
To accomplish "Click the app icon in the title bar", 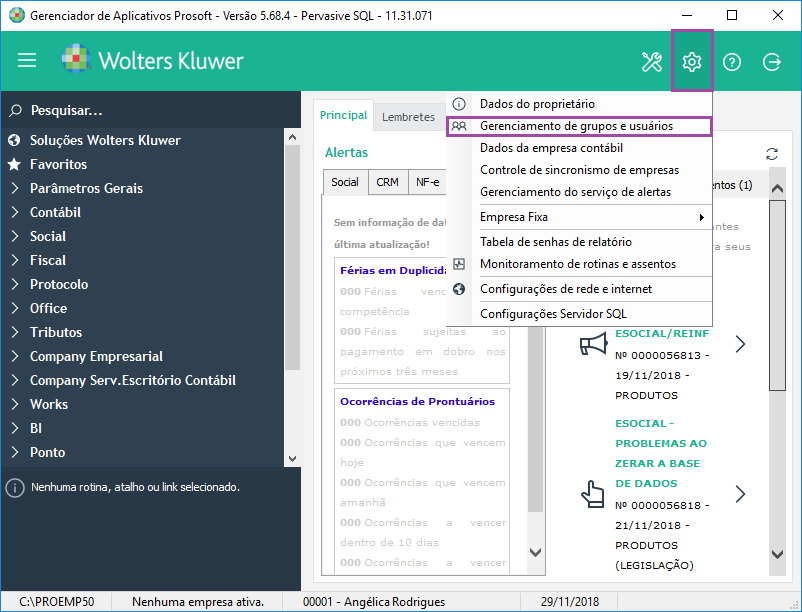I will coord(17,15).
